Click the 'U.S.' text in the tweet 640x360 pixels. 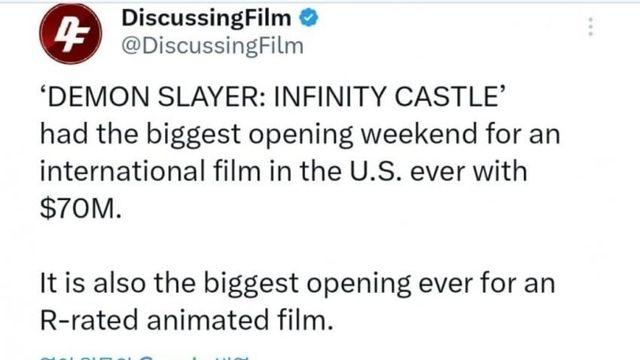(x=374, y=171)
